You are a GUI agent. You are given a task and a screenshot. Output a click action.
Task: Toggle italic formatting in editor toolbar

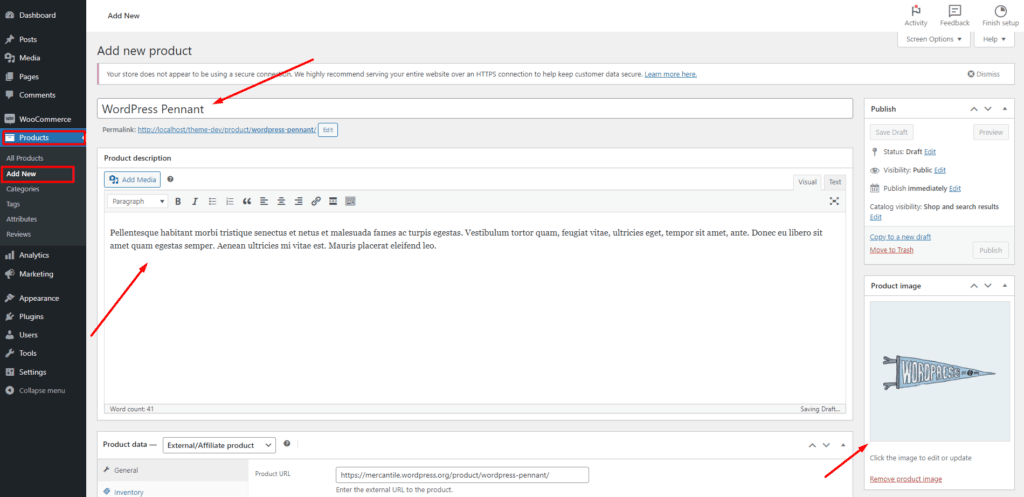[x=195, y=202]
